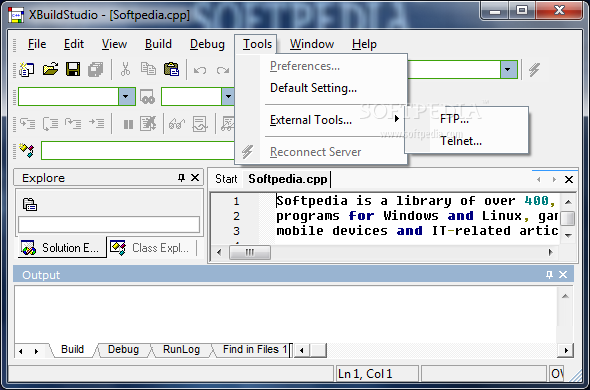The height and width of the screenshot is (390, 590).
Task: Click the previous document tab arrow in the editor
Action: (x=539, y=180)
